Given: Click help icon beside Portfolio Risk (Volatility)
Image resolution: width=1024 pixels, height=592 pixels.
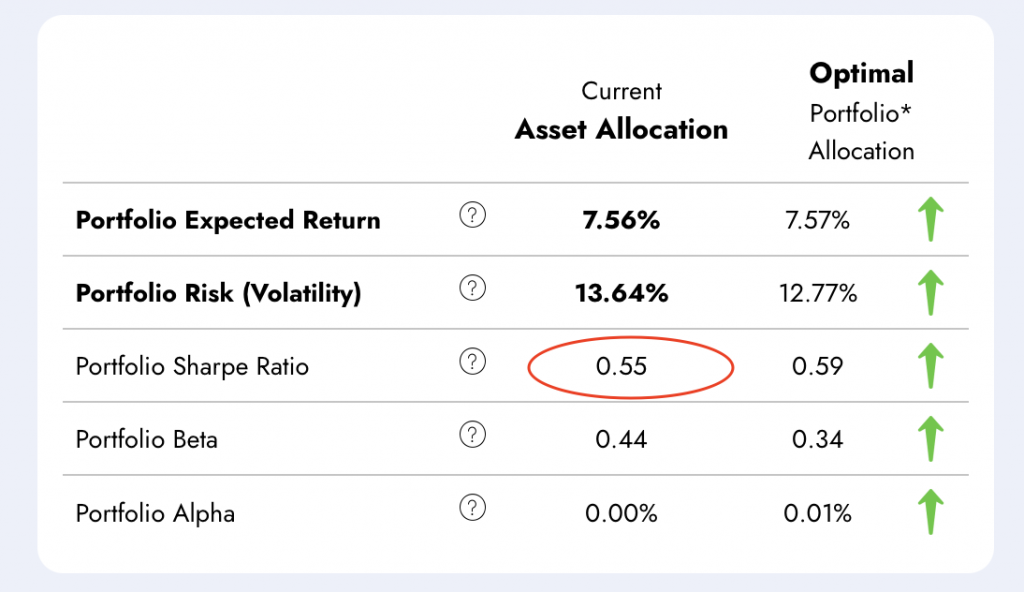Looking at the screenshot, I should pyautogui.click(x=472, y=289).
